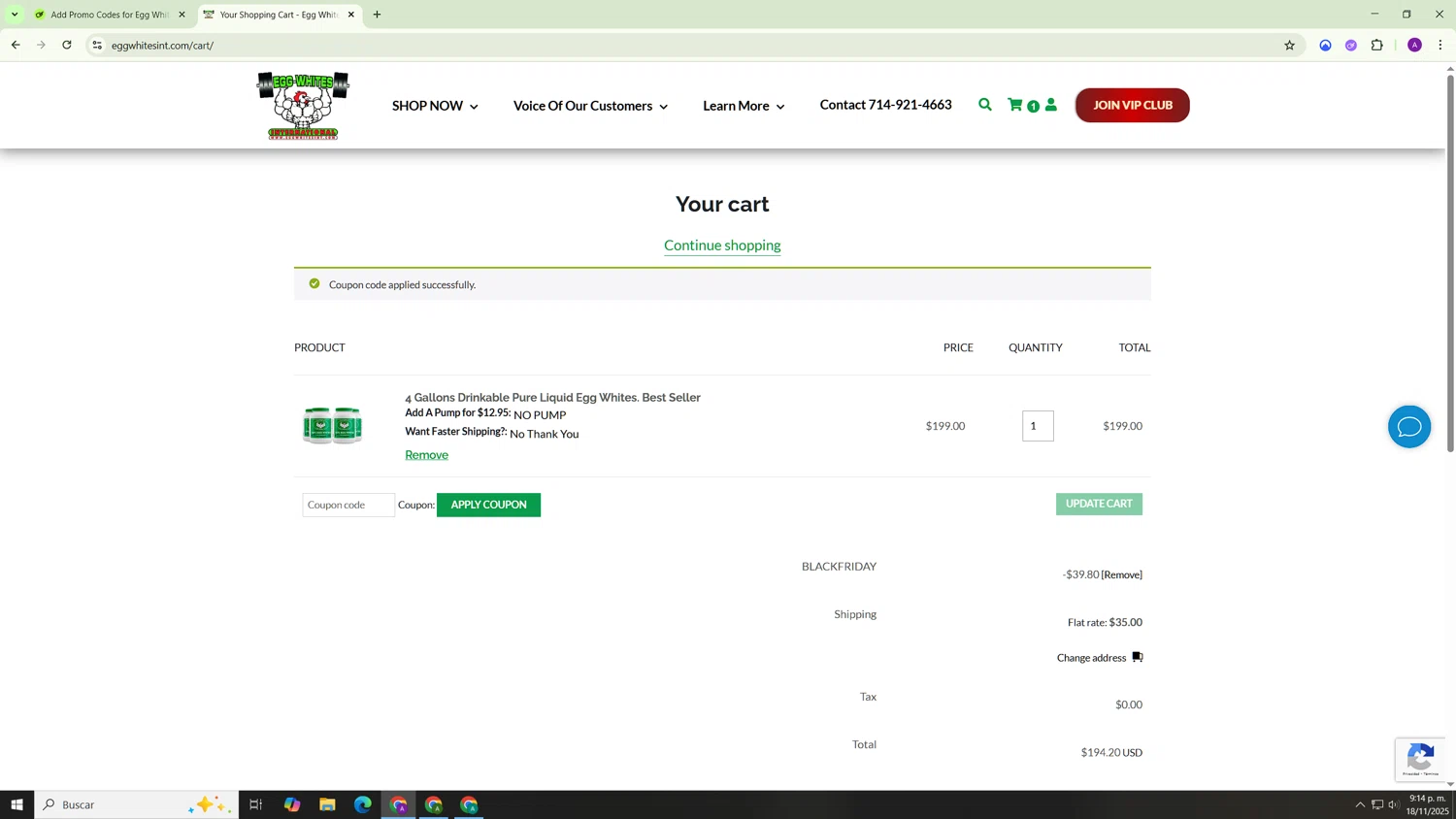
Task: Click the Windows taskbar search box
Action: click(136, 804)
